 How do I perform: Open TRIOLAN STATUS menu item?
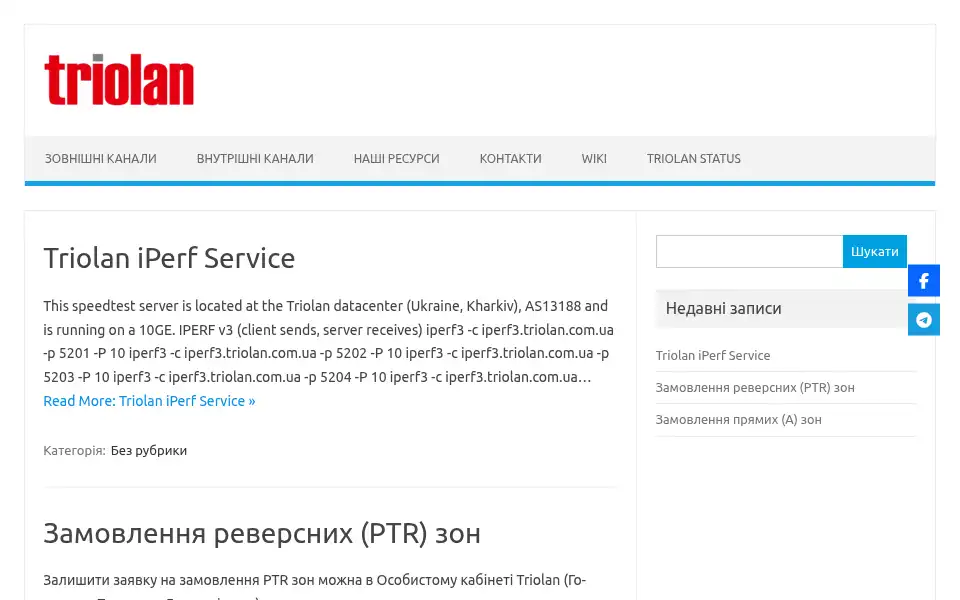tap(694, 159)
